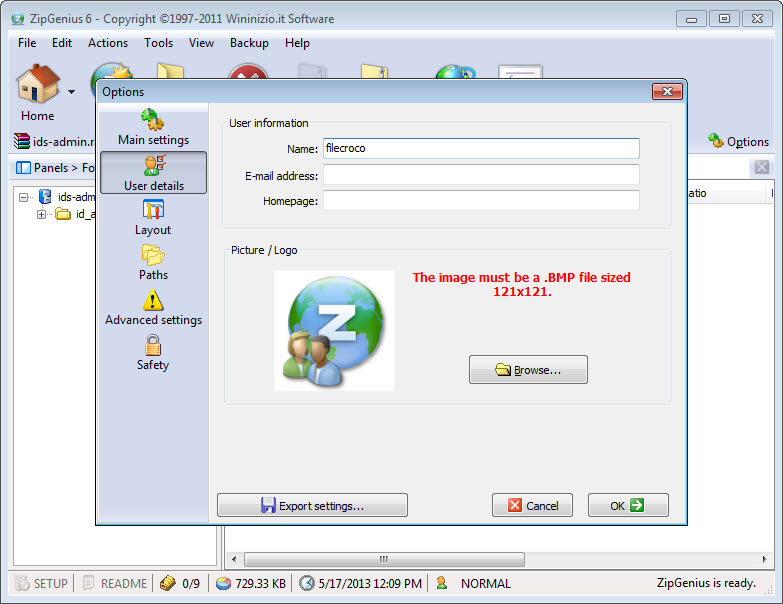The width and height of the screenshot is (783, 604).
Task: Select the ids-adm archive tree item
Action: coord(67,197)
